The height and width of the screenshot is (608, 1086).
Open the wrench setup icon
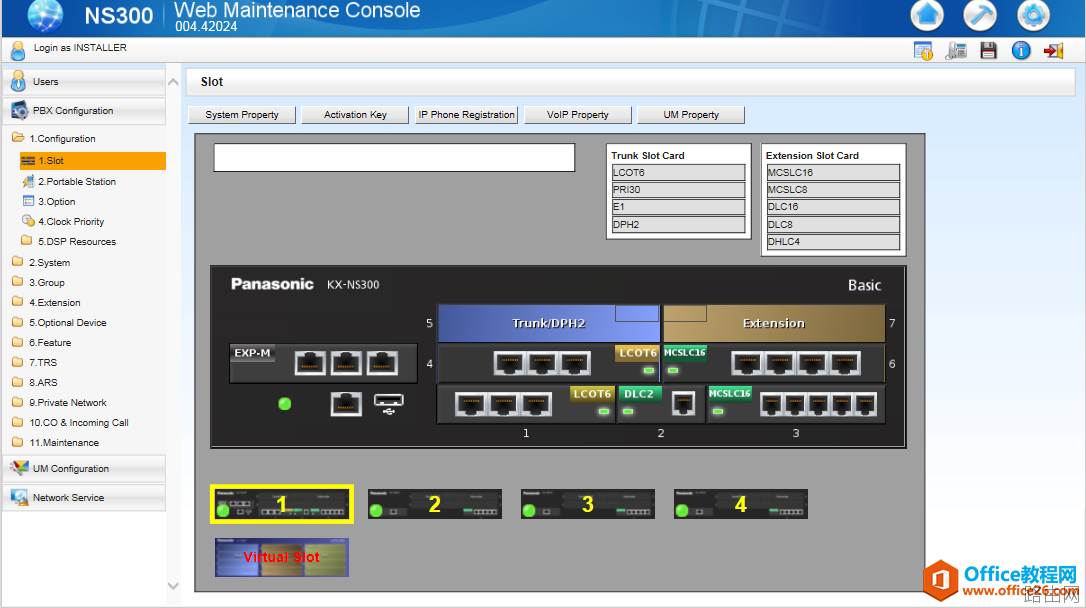click(980, 15)
